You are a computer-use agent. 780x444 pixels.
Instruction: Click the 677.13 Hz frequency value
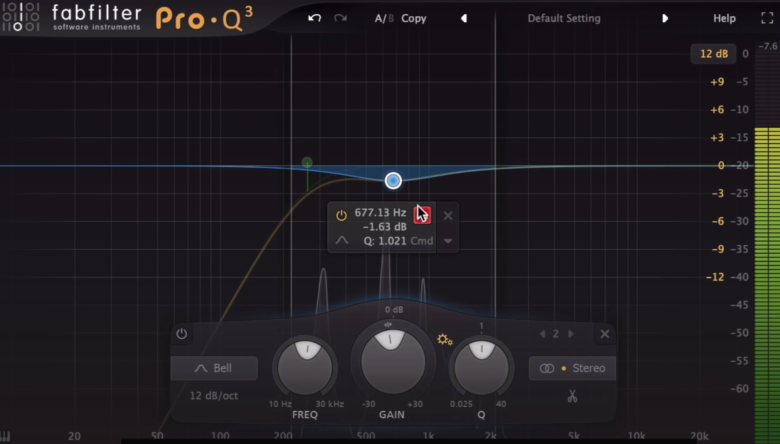pos(380,213)
